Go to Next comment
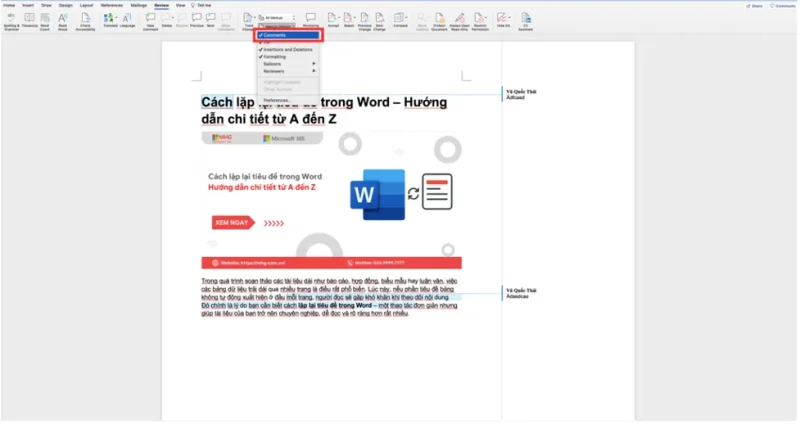Image resolution: width=800 pixels, height=424 pixels. pos(210,21)
